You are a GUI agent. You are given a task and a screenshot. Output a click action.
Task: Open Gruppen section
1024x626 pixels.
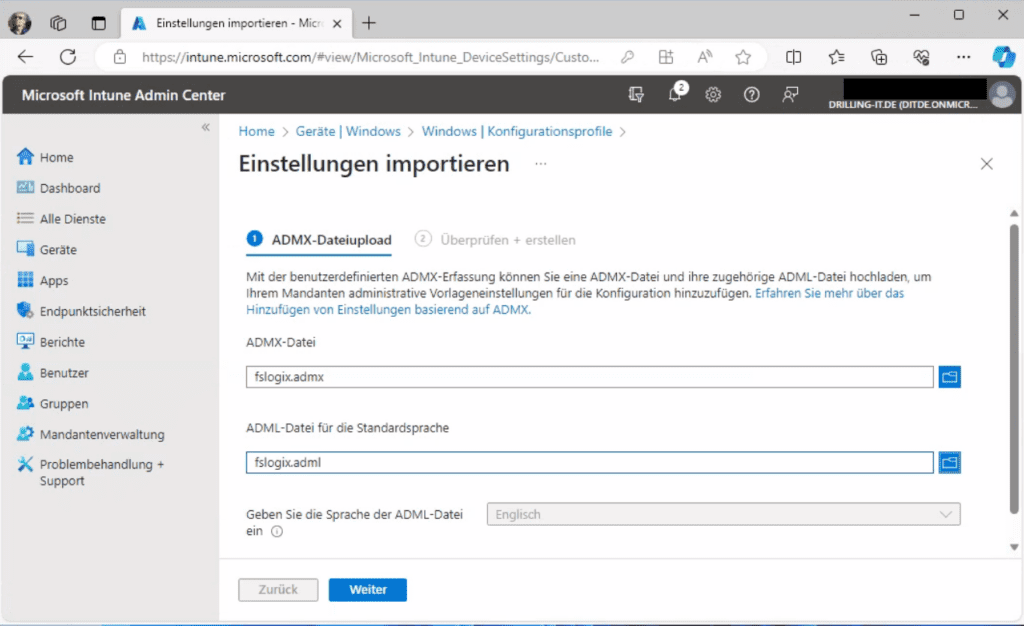point(52,403)
